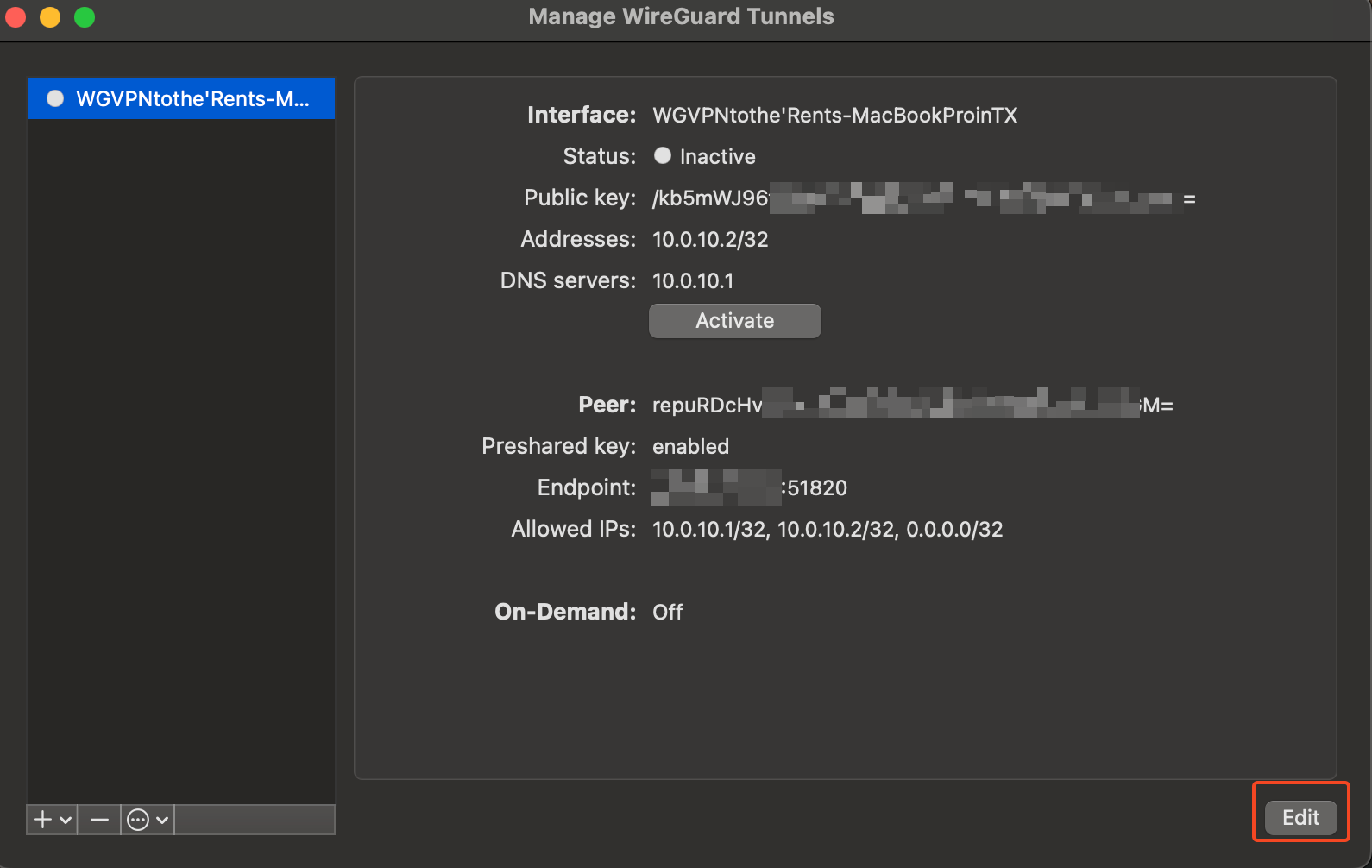Image resolution: width=1372 pixels, height=868 pixels.
Task: Click the Edit button
Action: (1300, 817)
